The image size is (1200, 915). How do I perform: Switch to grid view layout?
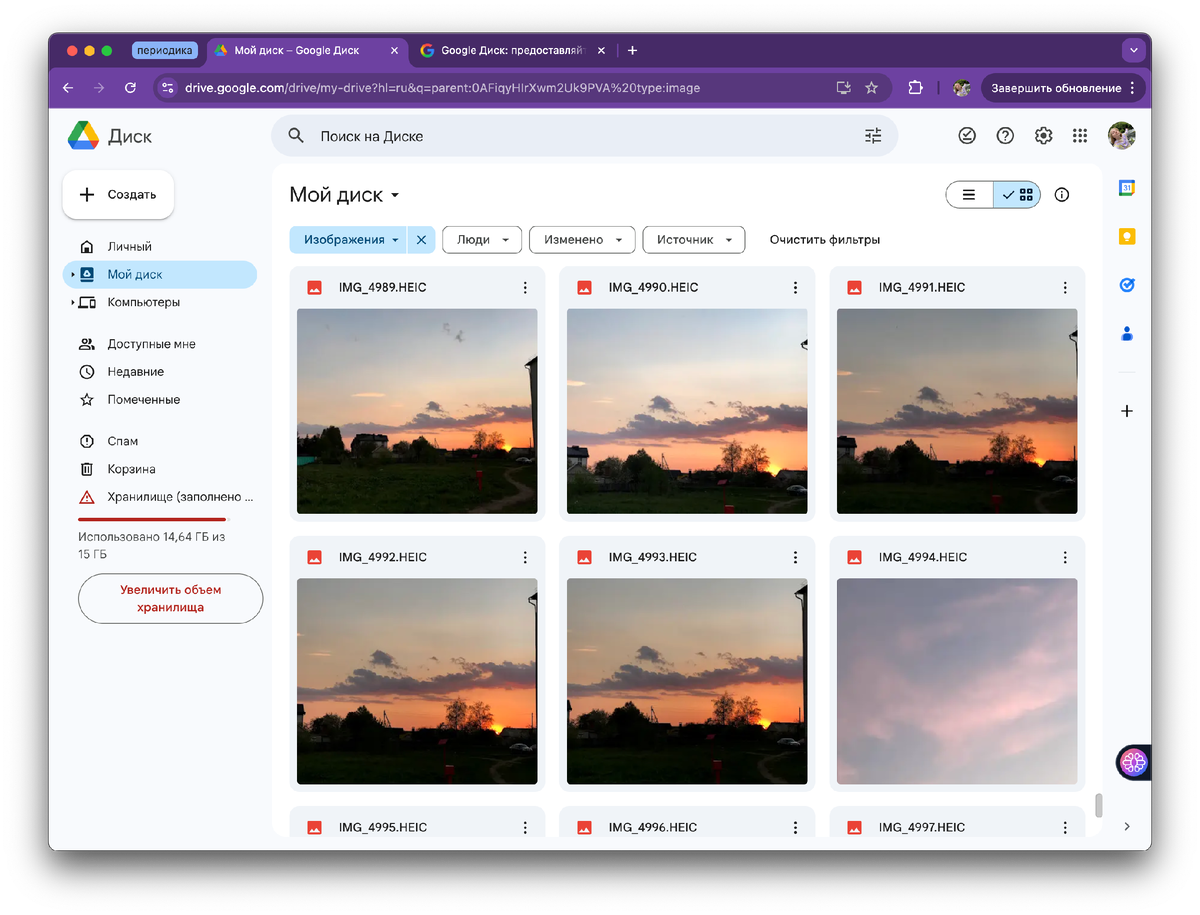point(1017,195)
